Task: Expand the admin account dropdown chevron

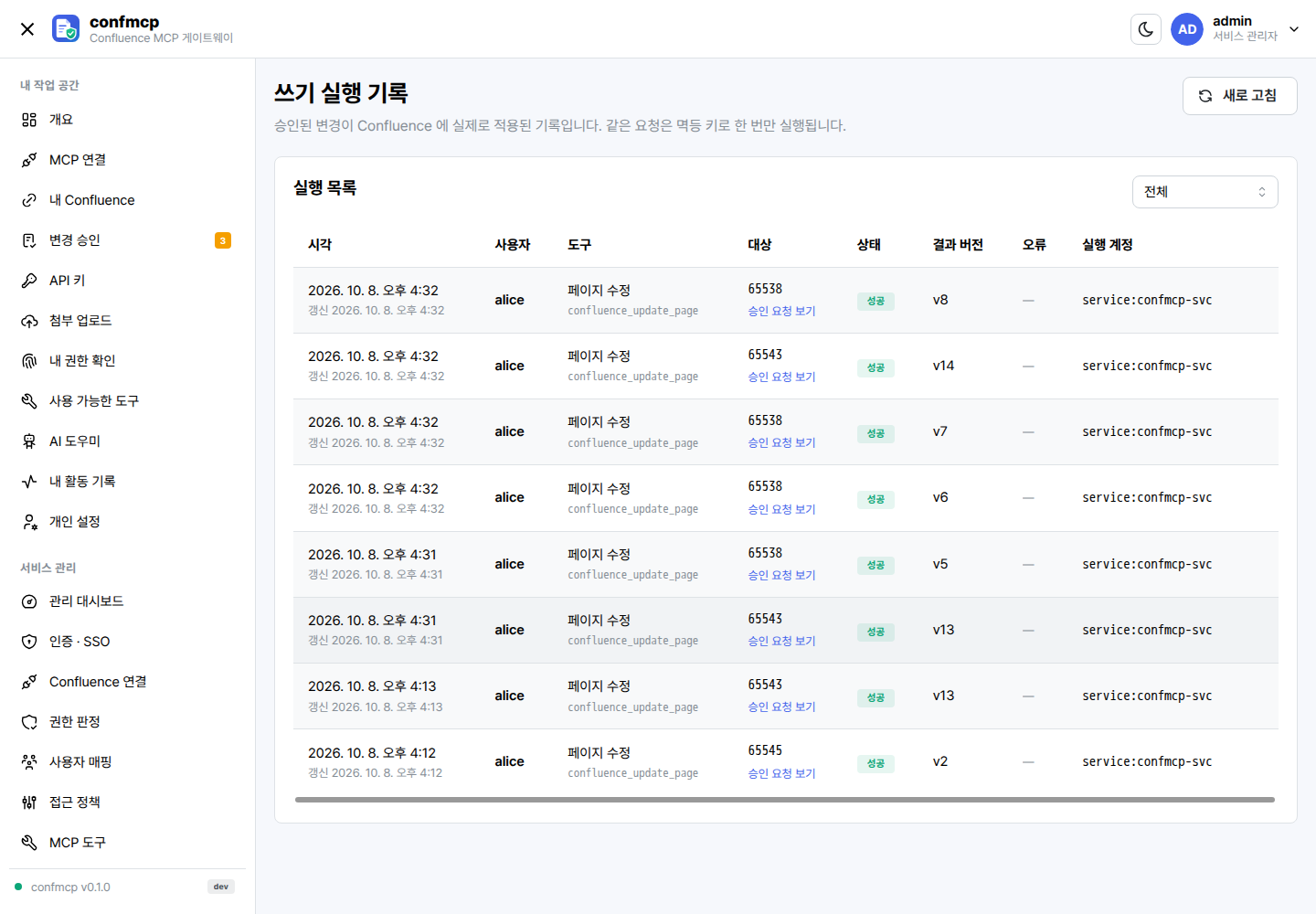Action: click(x=1294, y=29)
